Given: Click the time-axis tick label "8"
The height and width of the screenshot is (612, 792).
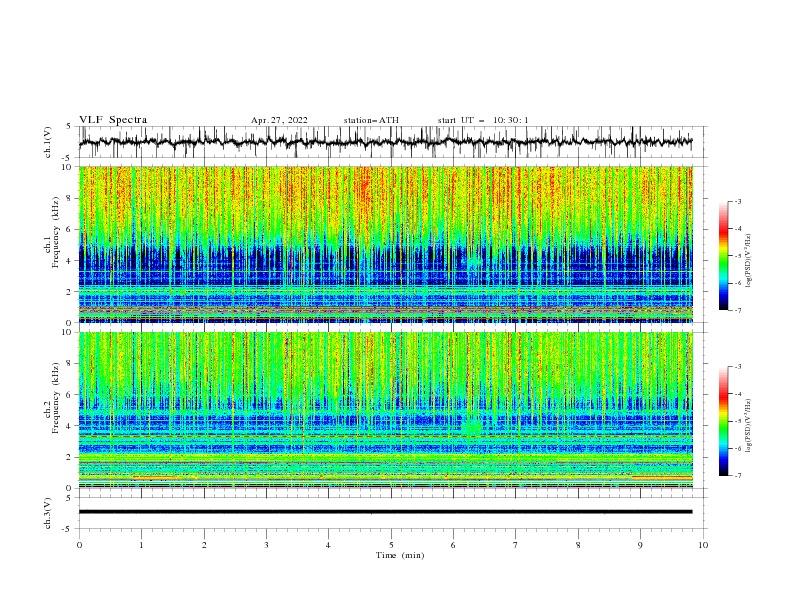Looking at the screenshot, I should pyautogui.click(x=578, y=545).
